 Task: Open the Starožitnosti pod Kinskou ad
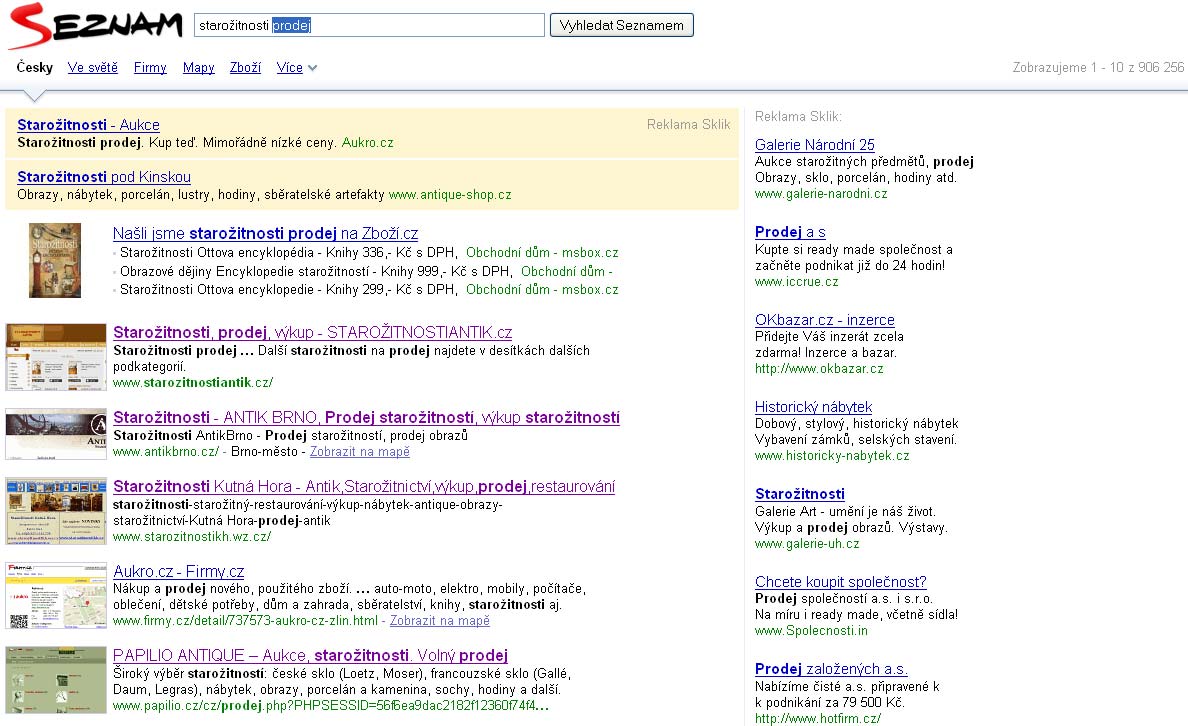[x=104, y=177]
